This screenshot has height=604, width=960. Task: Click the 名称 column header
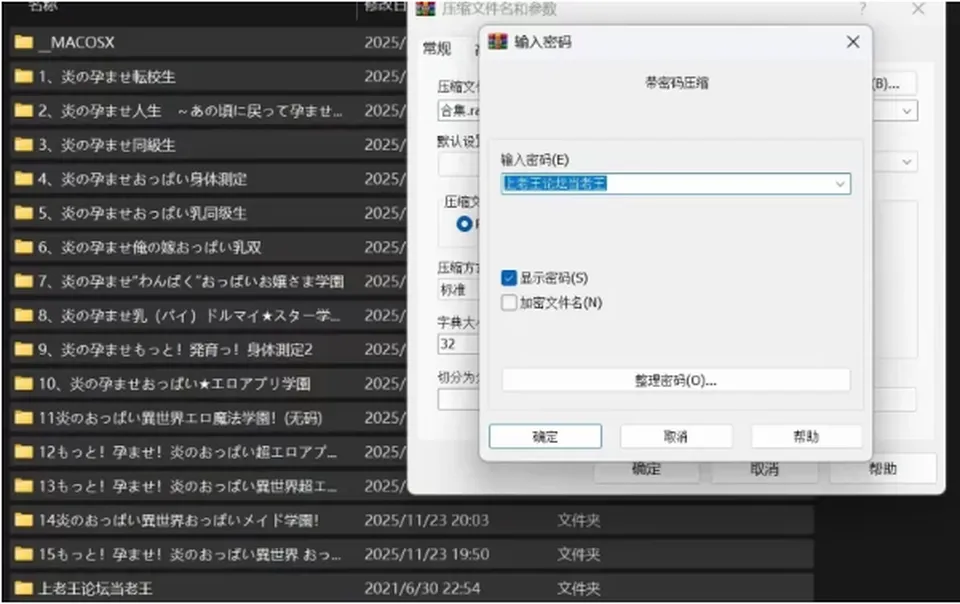[43, 6]
